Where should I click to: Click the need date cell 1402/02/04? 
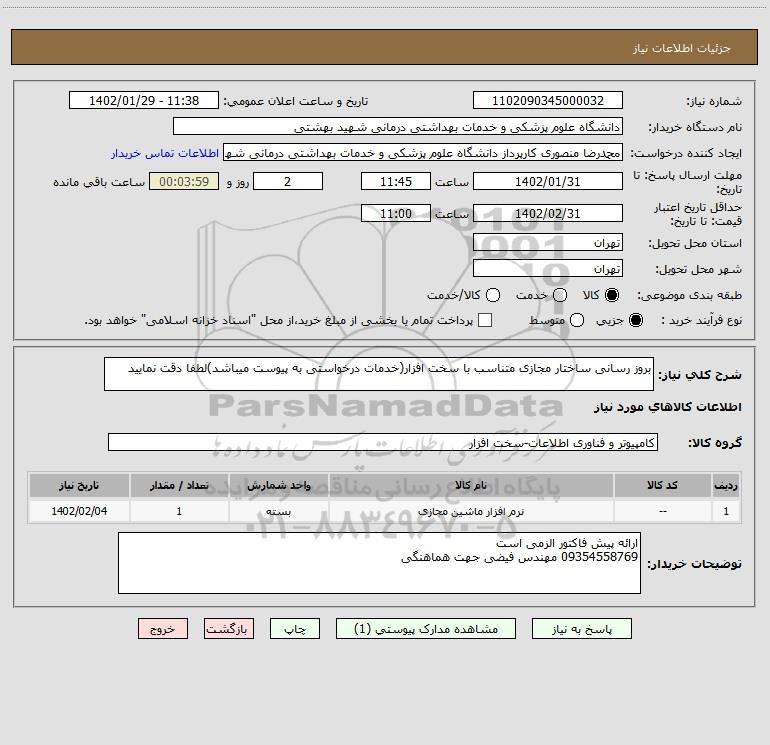tap(79, 511)
